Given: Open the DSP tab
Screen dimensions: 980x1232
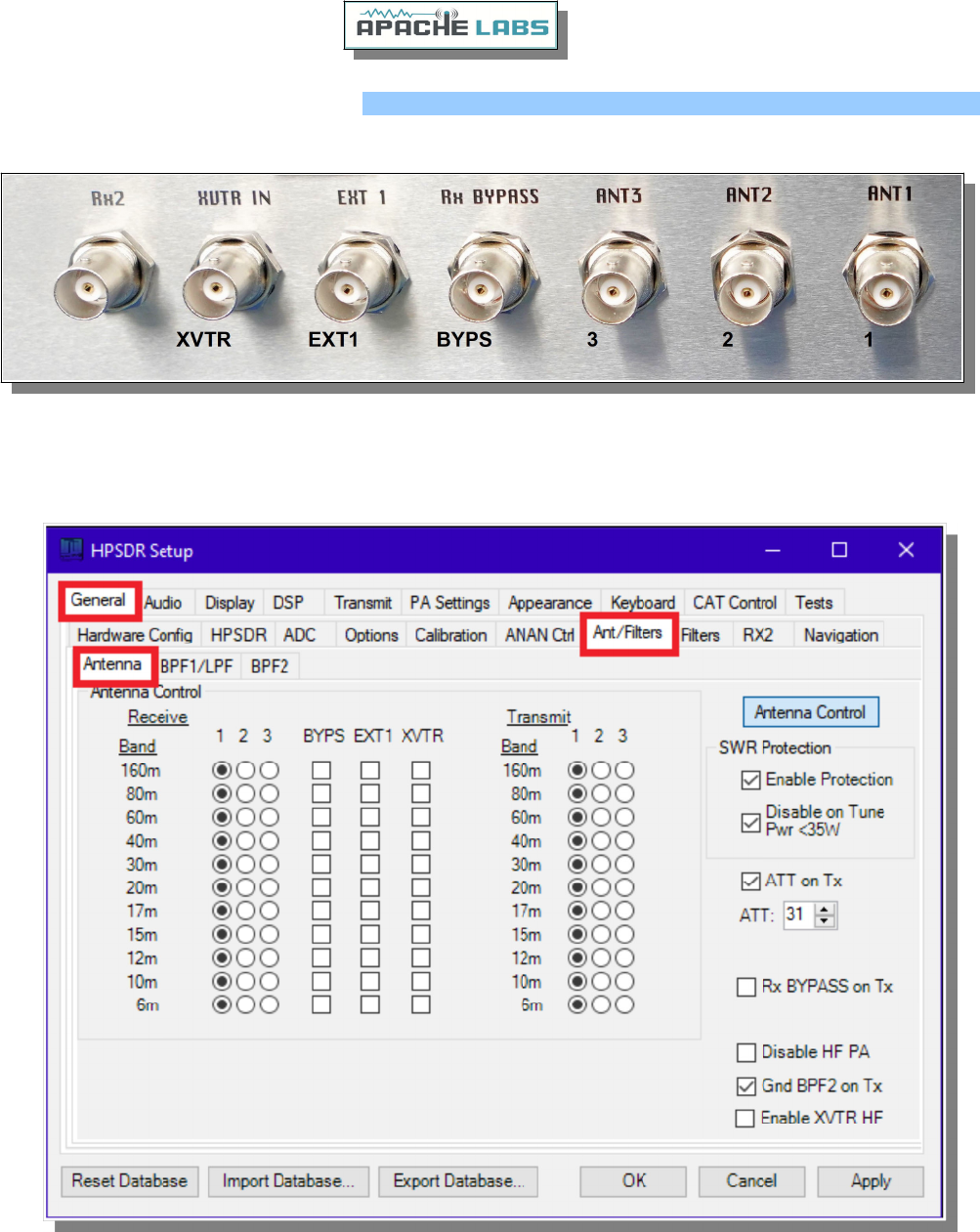Looking at the screenshot, I should (x=288, y=603).
